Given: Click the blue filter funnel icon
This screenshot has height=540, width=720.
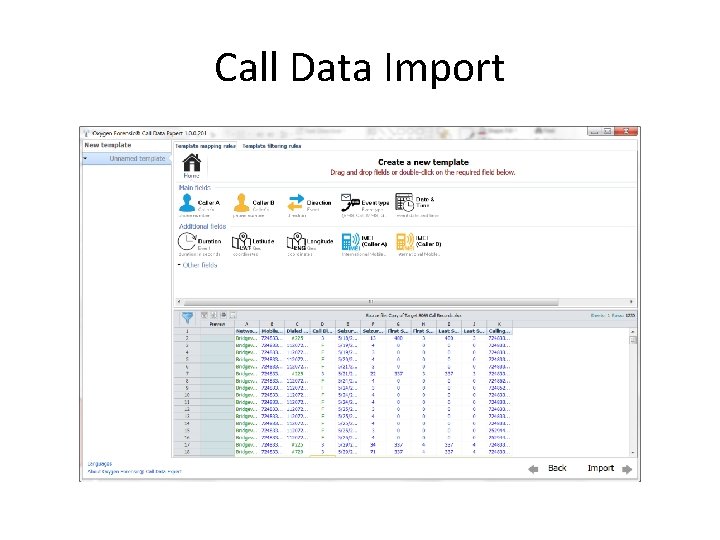Looking at the screenshot, I should (187, 317).
